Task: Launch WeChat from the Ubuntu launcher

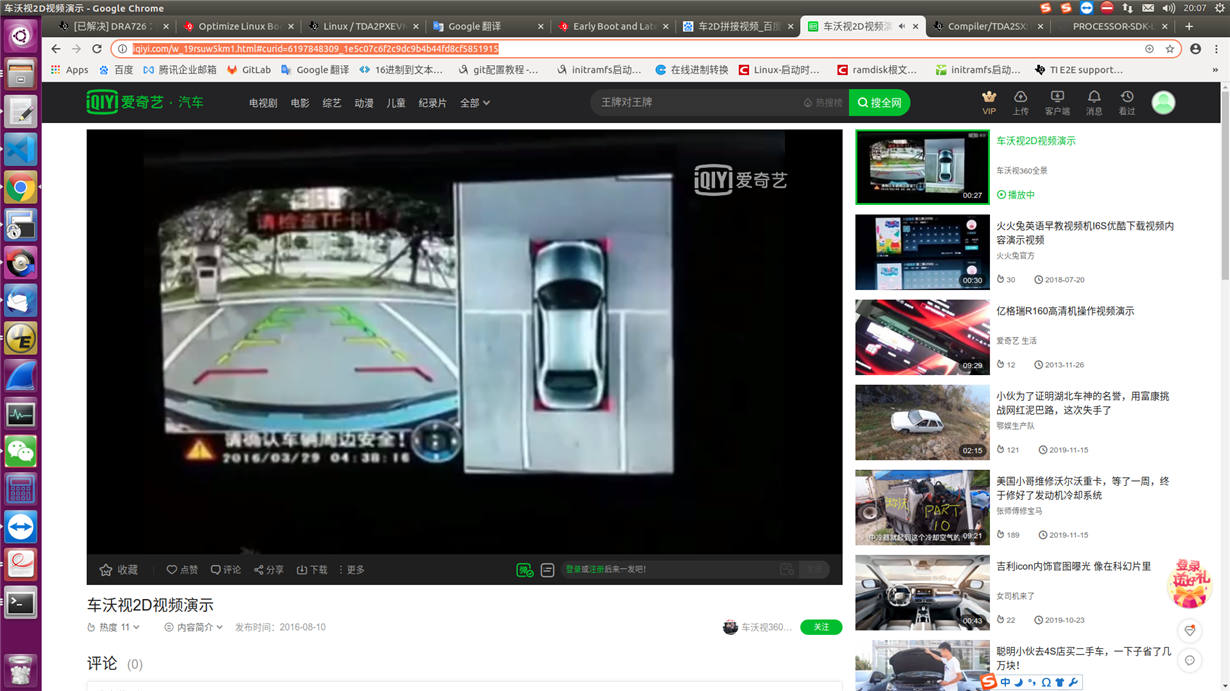Action: click(x=20, y=452)
